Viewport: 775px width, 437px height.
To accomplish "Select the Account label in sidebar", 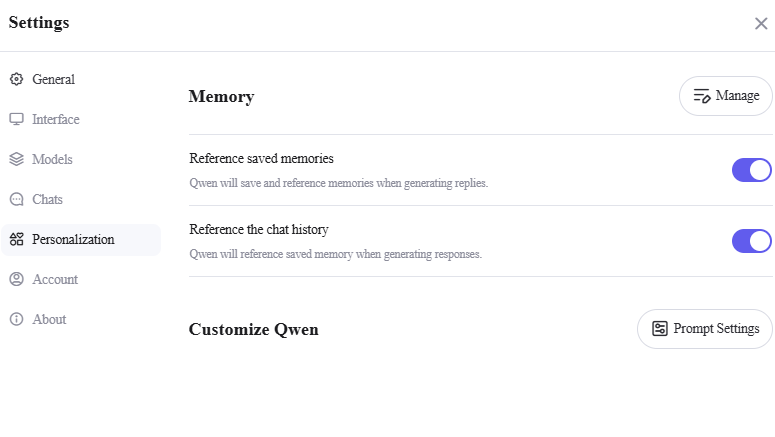I will point(55,279).
